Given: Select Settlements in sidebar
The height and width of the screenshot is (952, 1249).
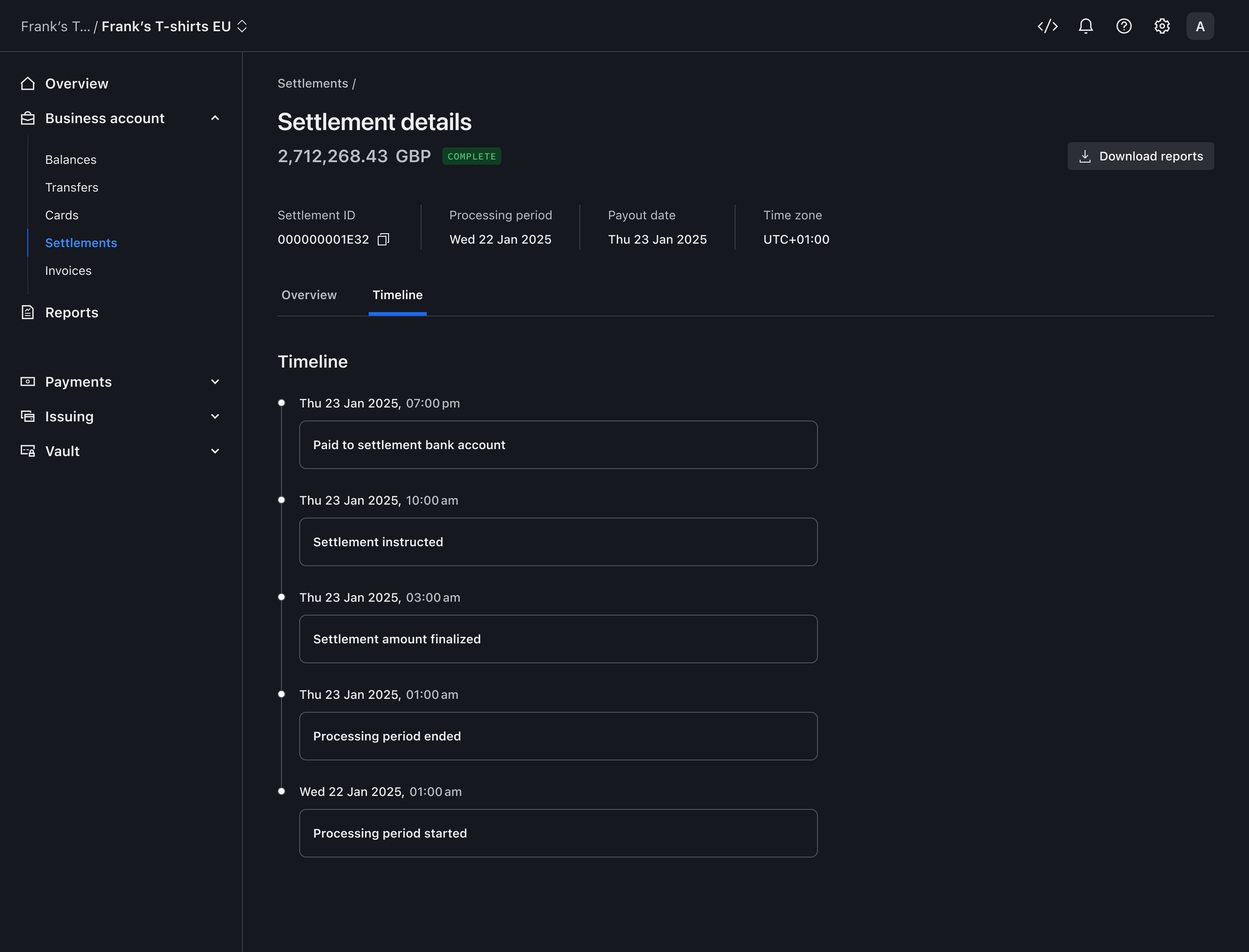Looking at the screenshot, I should tap(81, 242).
